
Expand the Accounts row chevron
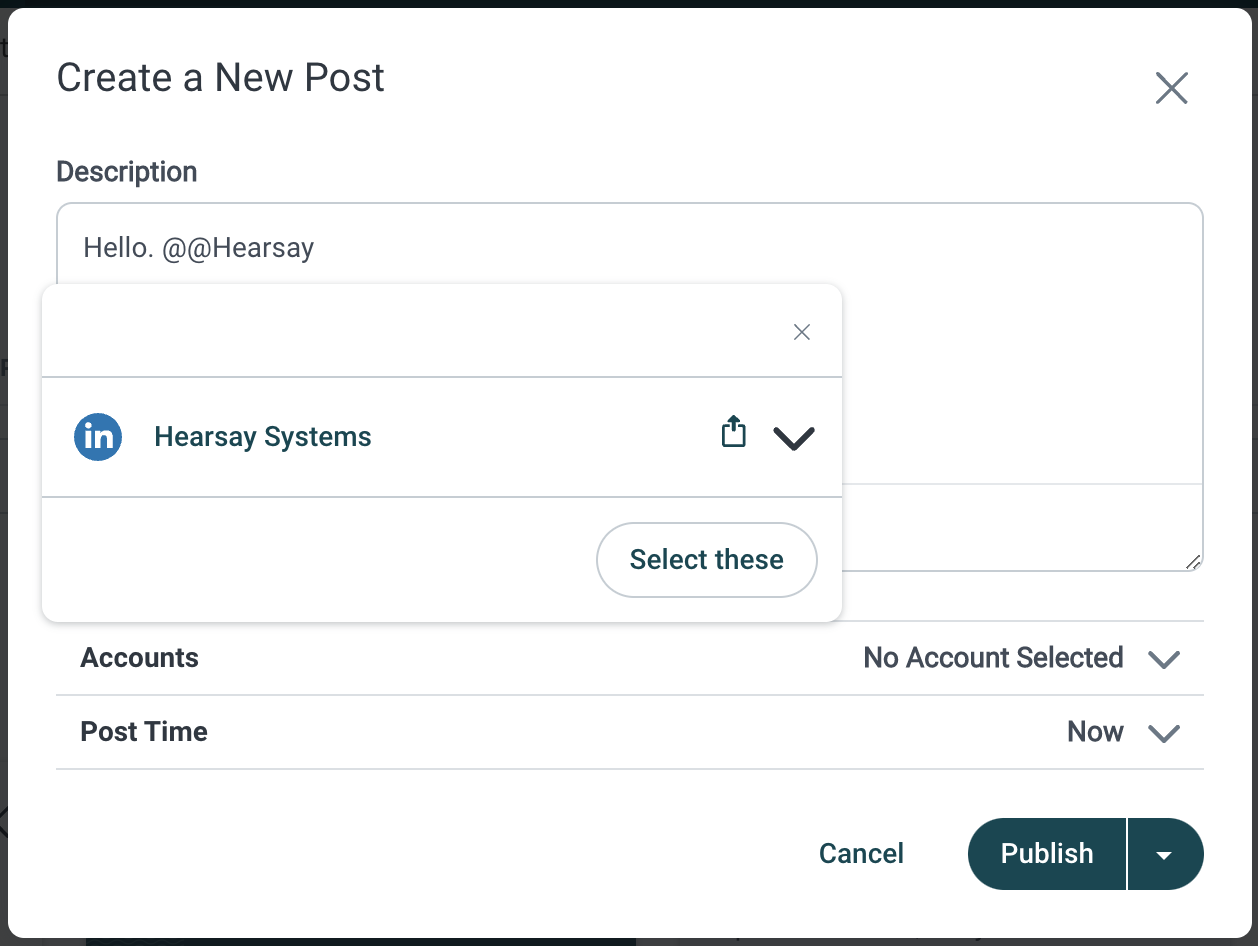point(1164,659)
